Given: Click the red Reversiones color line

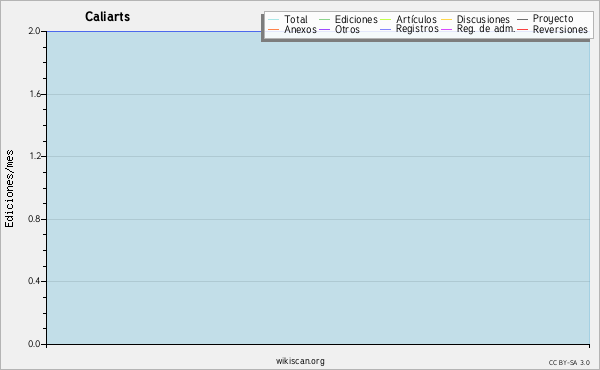Looking at the screenshot, I should pyautogui.click(x=522, y=29).
